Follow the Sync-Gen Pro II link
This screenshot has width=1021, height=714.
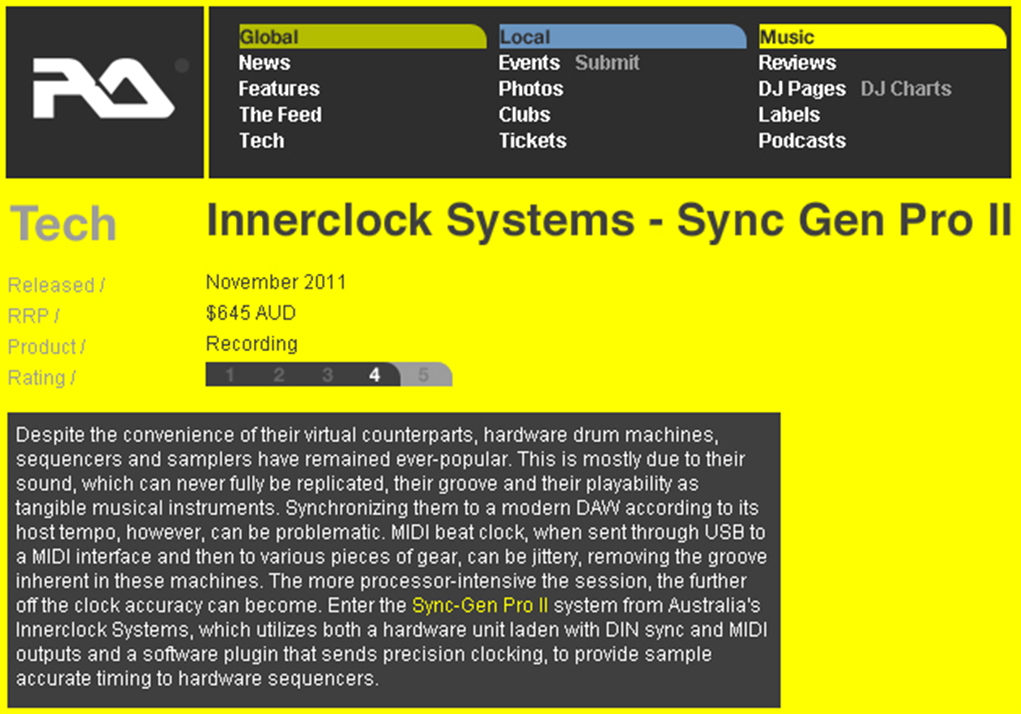click(480, 605)
